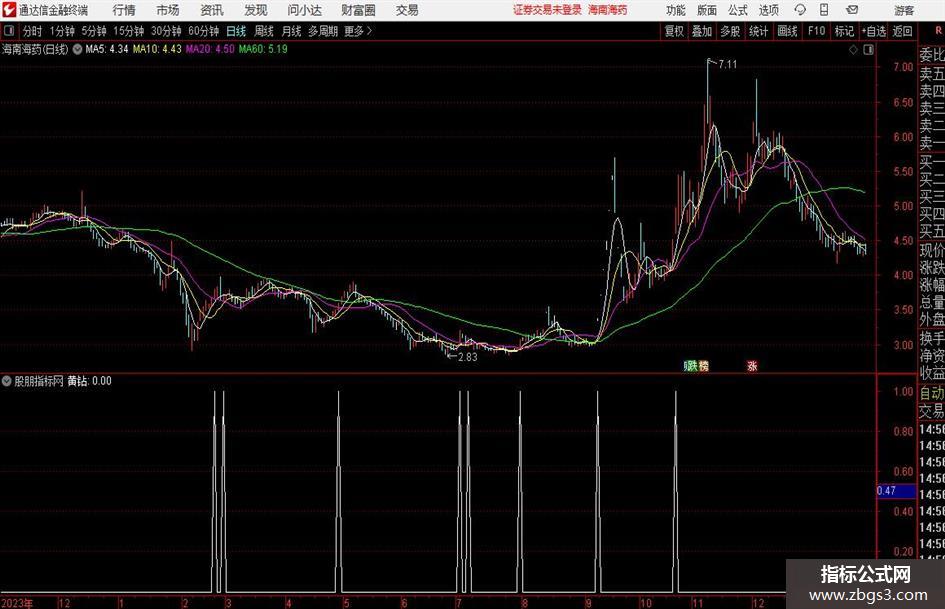The image size is (945, 609).
Task: Click the 2.83 low price label
Action: click(x=468, y=357)
